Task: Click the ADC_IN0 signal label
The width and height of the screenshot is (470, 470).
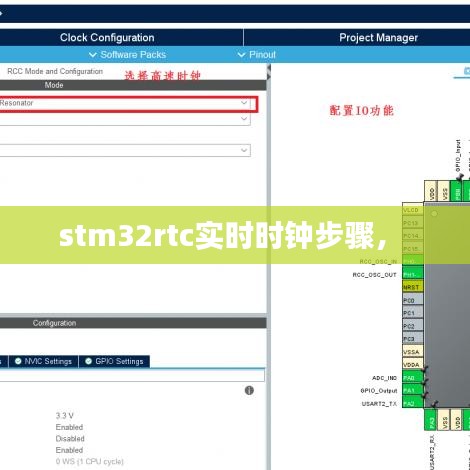Action: [384, 378]
